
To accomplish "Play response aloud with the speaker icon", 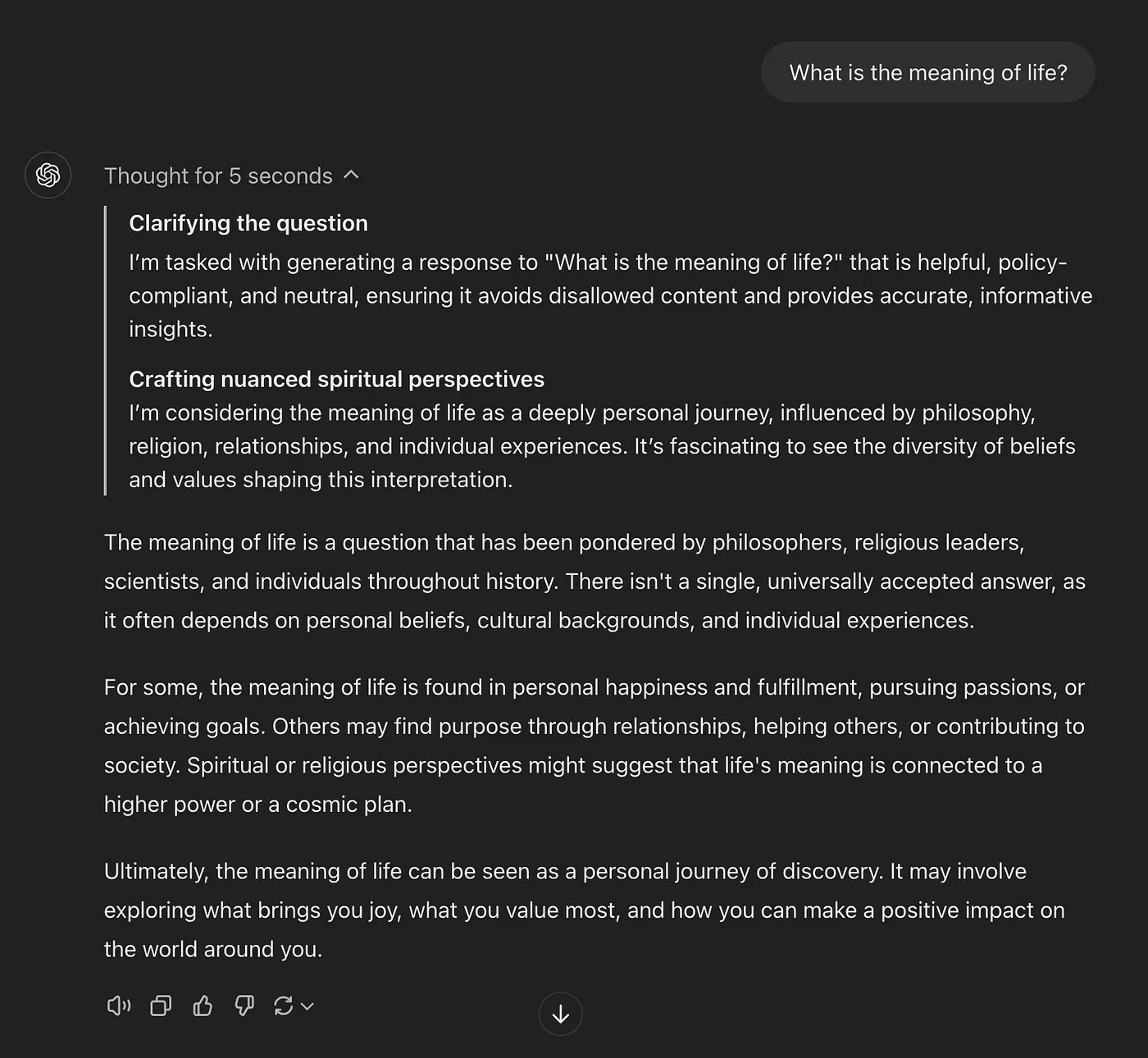I will (x=119, y=1006).
